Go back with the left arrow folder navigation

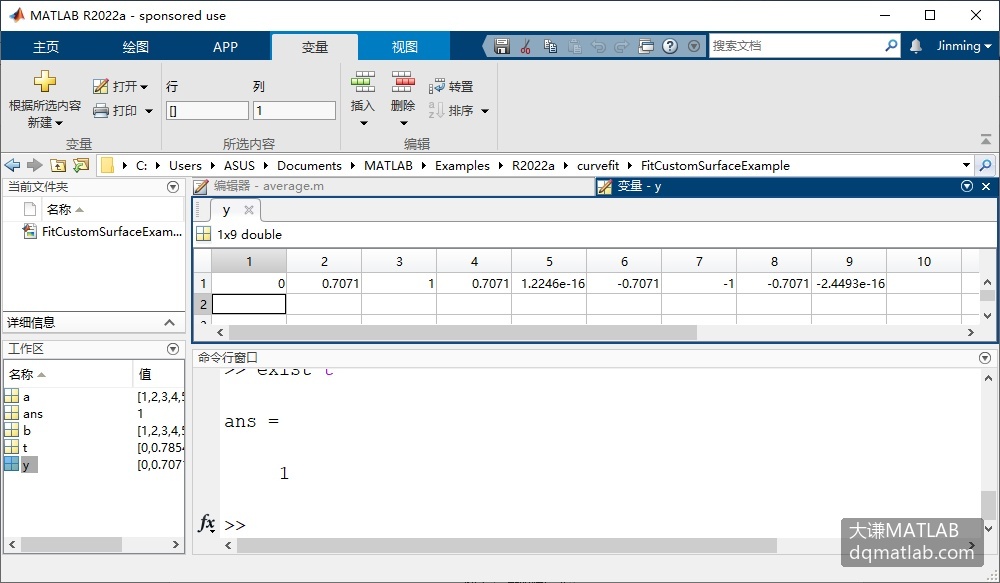click(x=12, y=165)
